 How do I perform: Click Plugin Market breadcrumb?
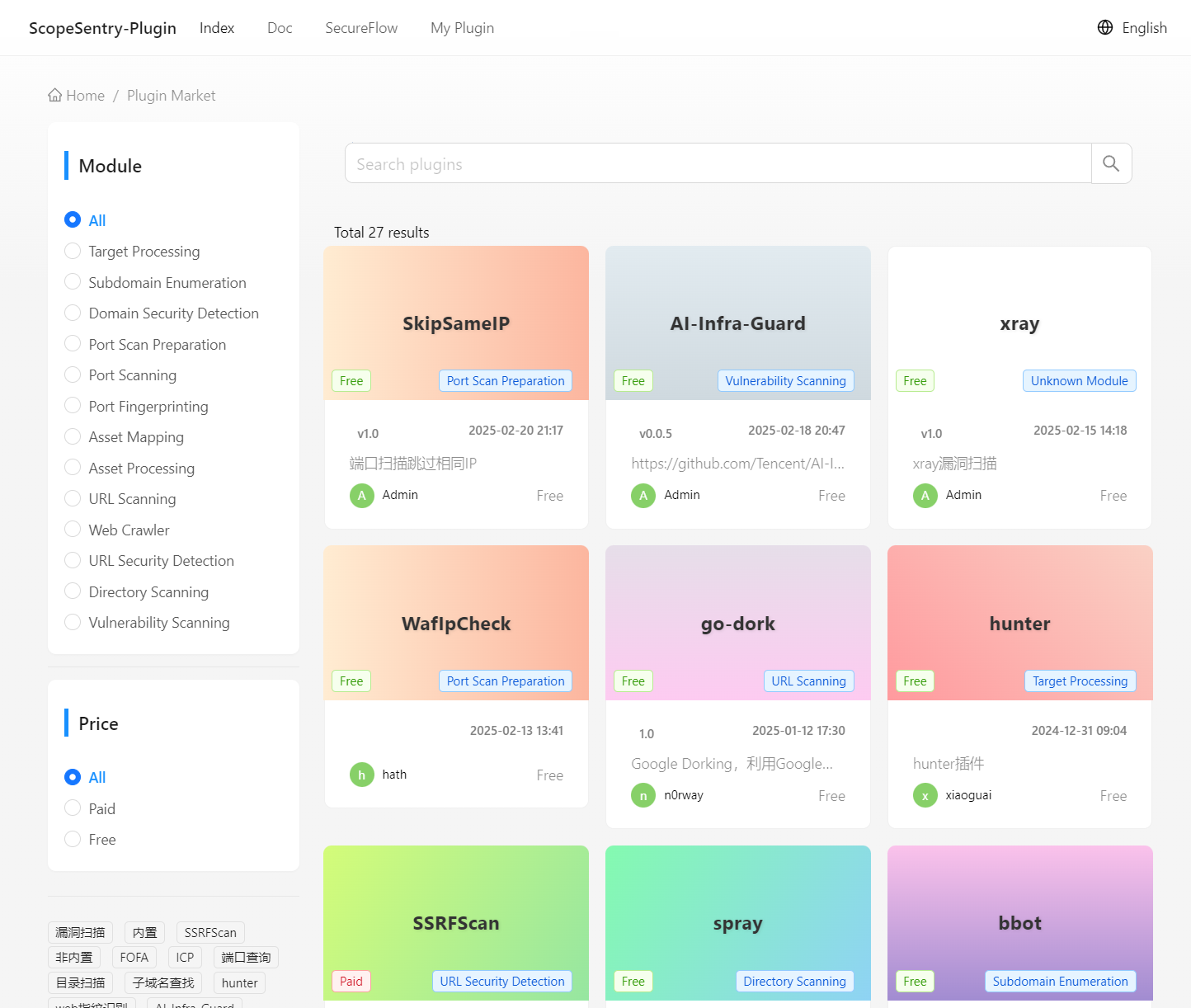point(171,95)
